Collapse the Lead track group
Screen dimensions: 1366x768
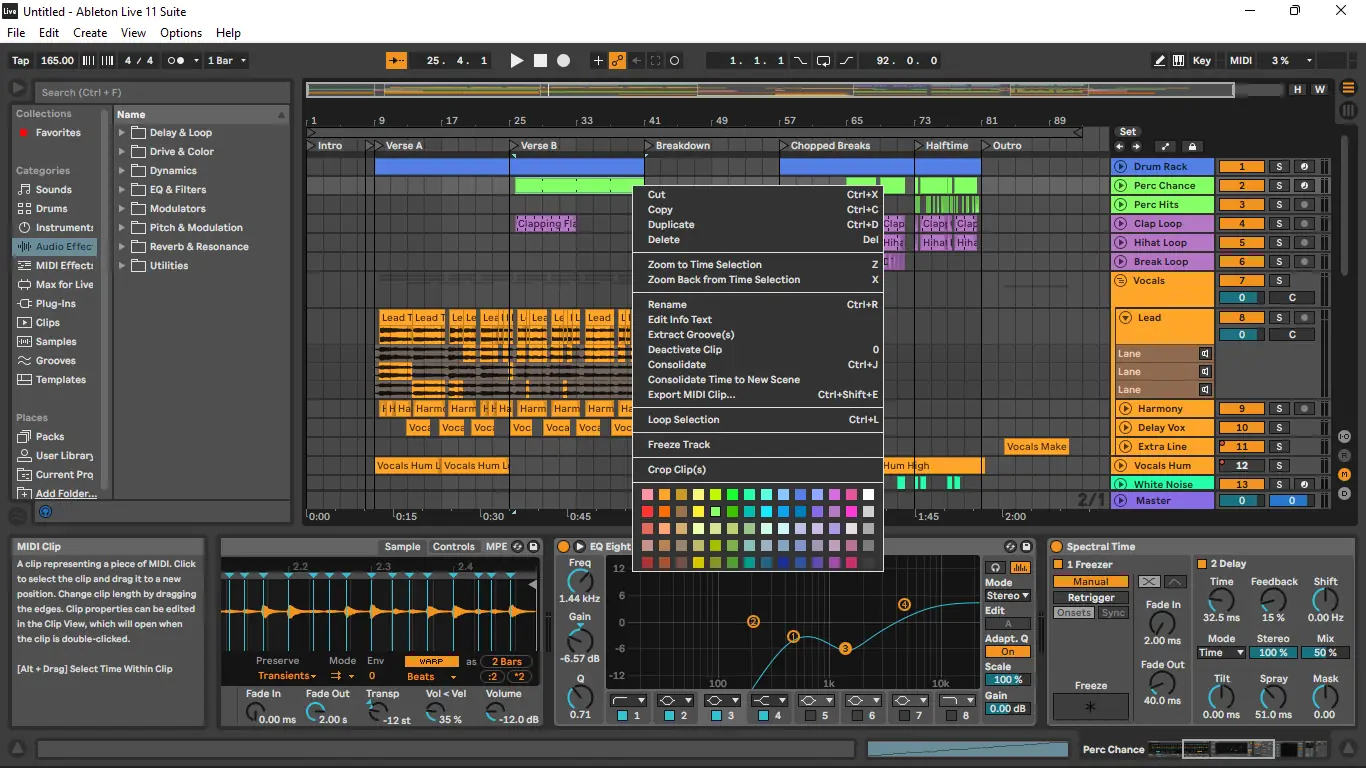click(1124, 318)
